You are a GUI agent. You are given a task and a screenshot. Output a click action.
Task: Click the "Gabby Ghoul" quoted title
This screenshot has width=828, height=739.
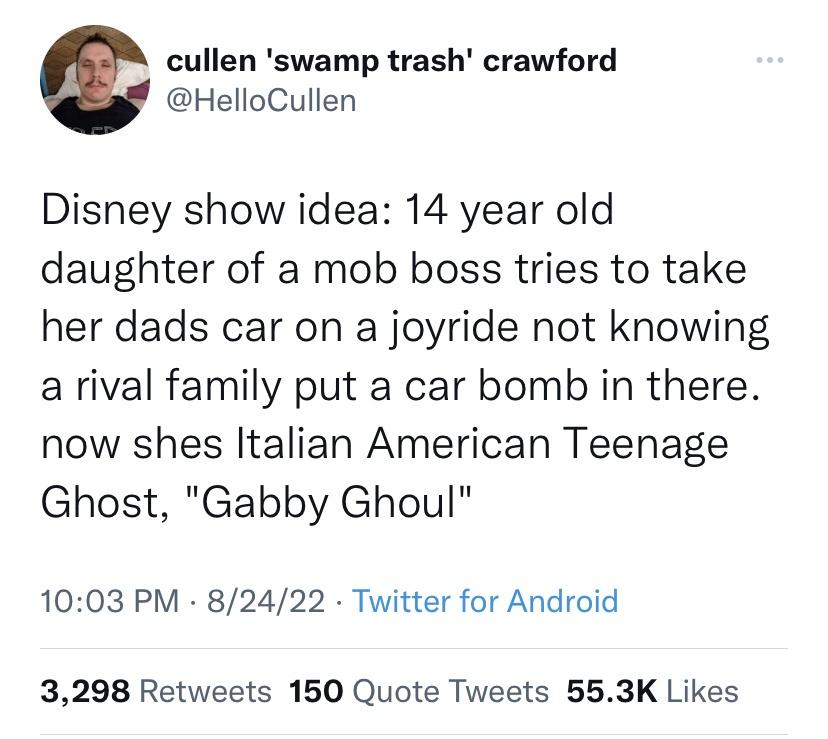[x=324, y=501]
